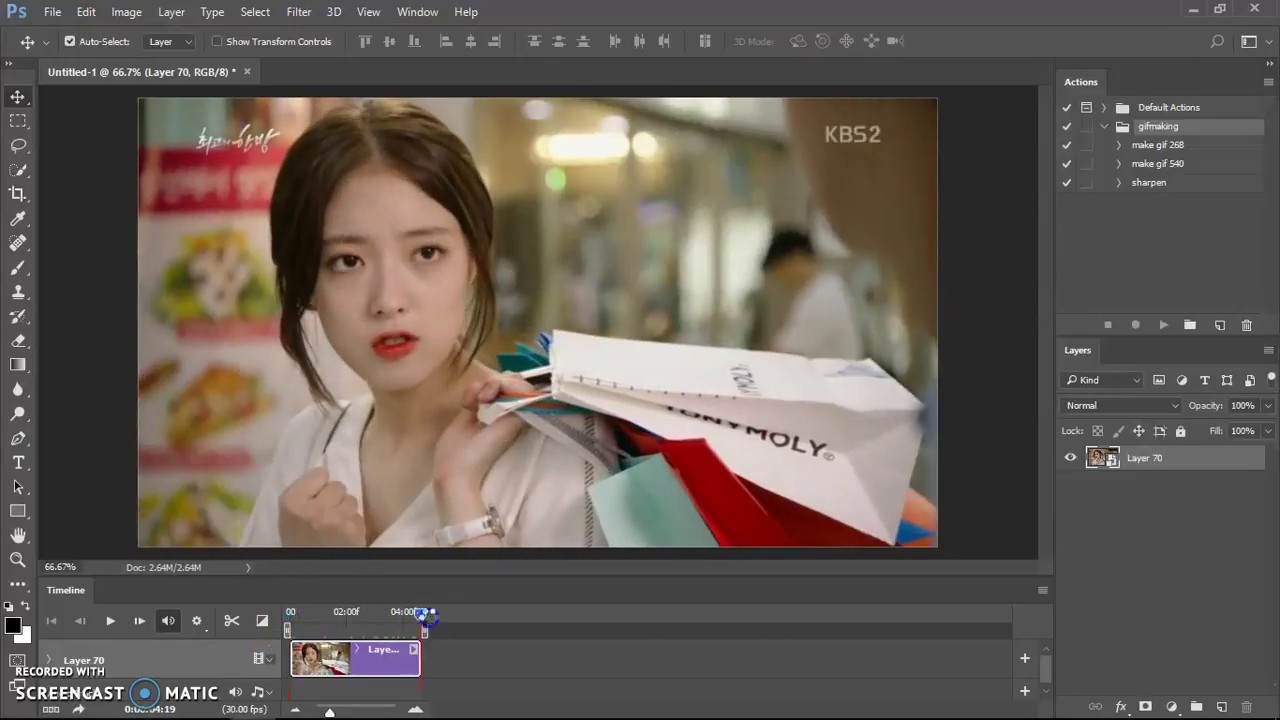Play the timeline animation
The image size is (1280, 720).
(x=110, y=621)
